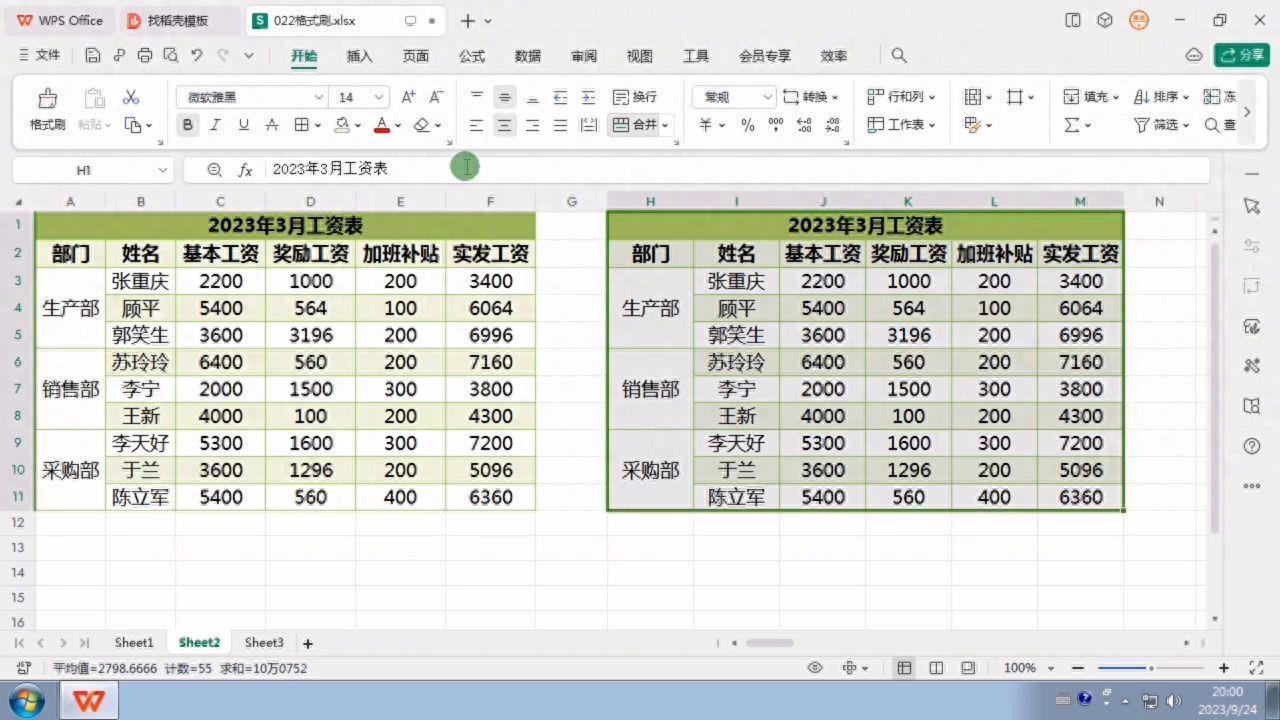Click the eye protection mode icon in status bar
This screenshot has height=720, width=1280.
point(815,668)
